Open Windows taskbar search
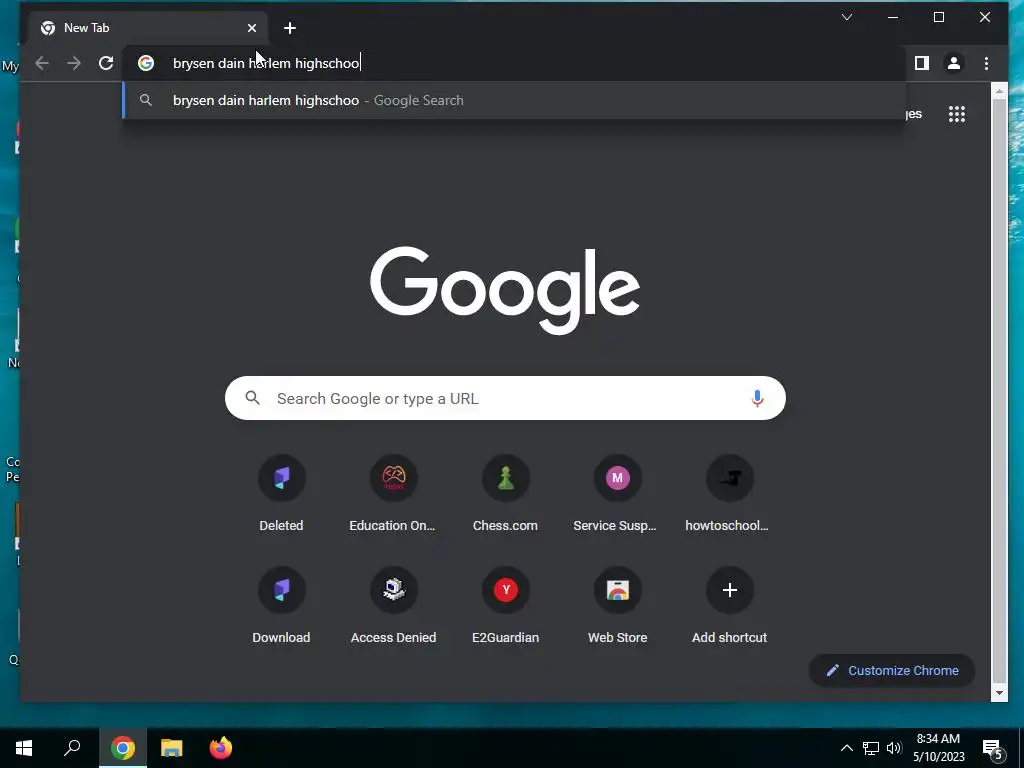This screenshot has height=768, width=1024. (72, 748)
